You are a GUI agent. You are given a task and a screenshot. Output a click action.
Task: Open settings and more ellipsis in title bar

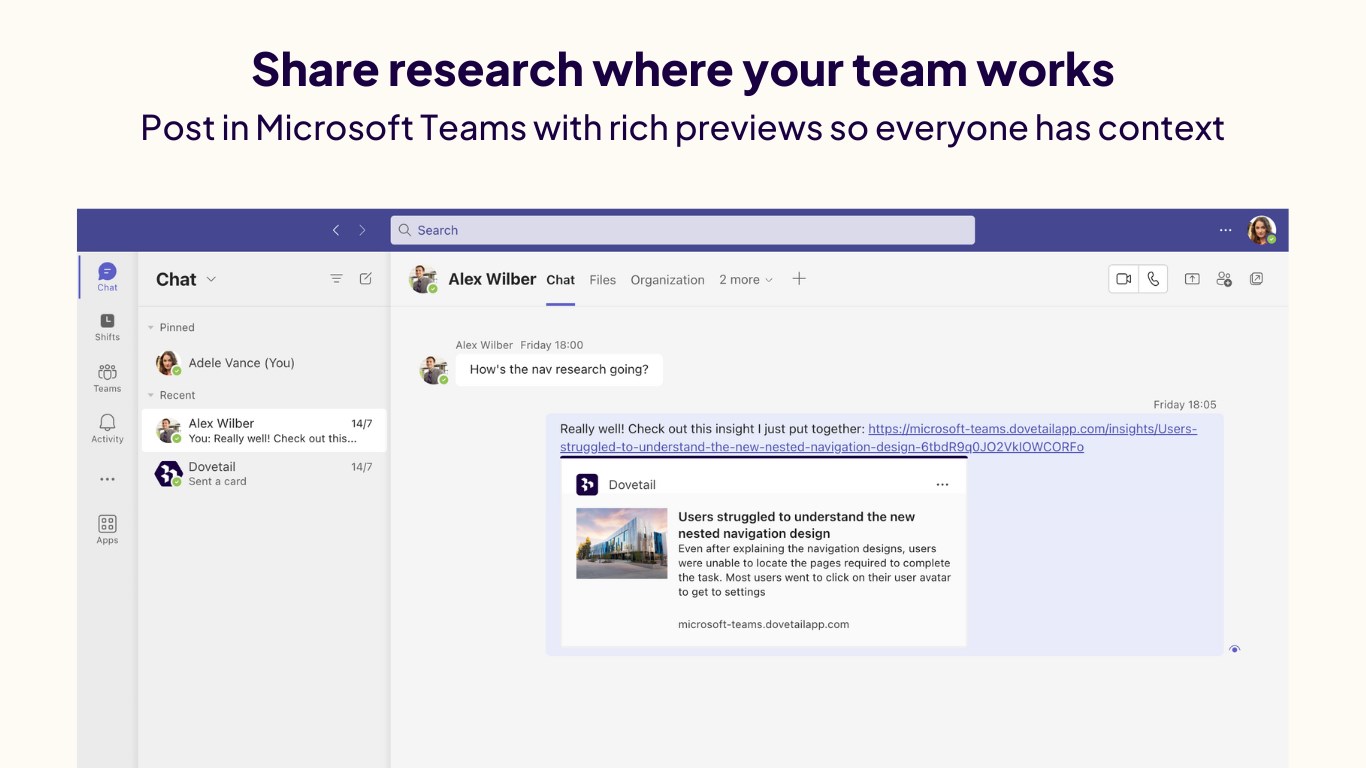click(1225, 230)
